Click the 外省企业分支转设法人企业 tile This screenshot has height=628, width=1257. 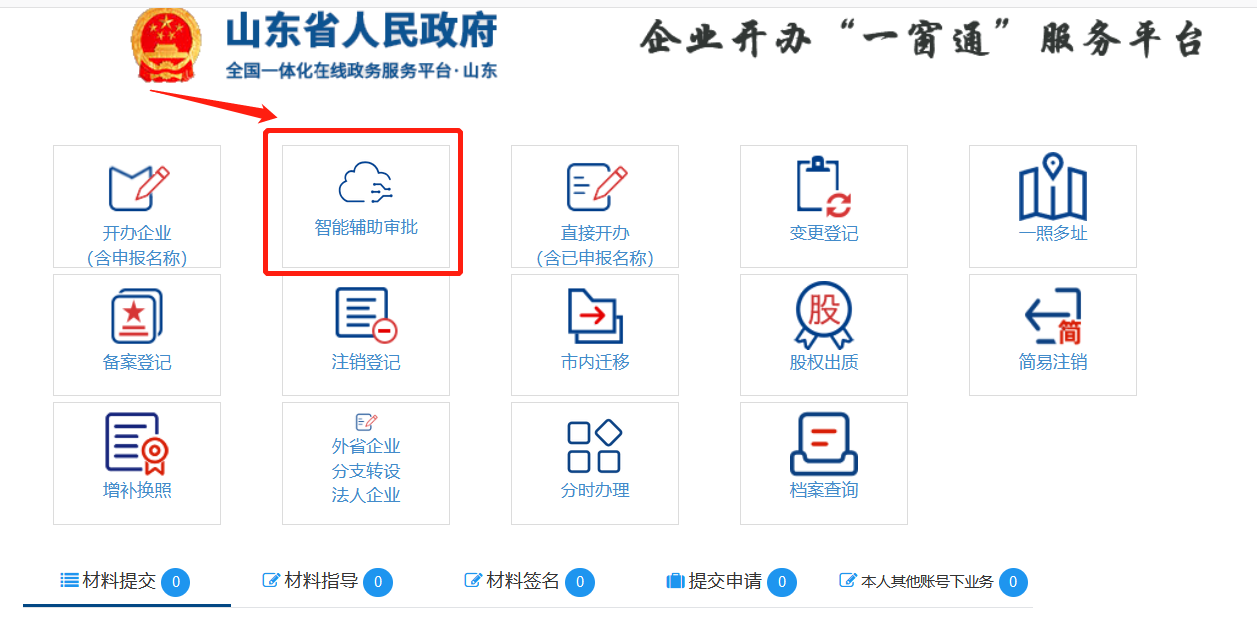366,463
